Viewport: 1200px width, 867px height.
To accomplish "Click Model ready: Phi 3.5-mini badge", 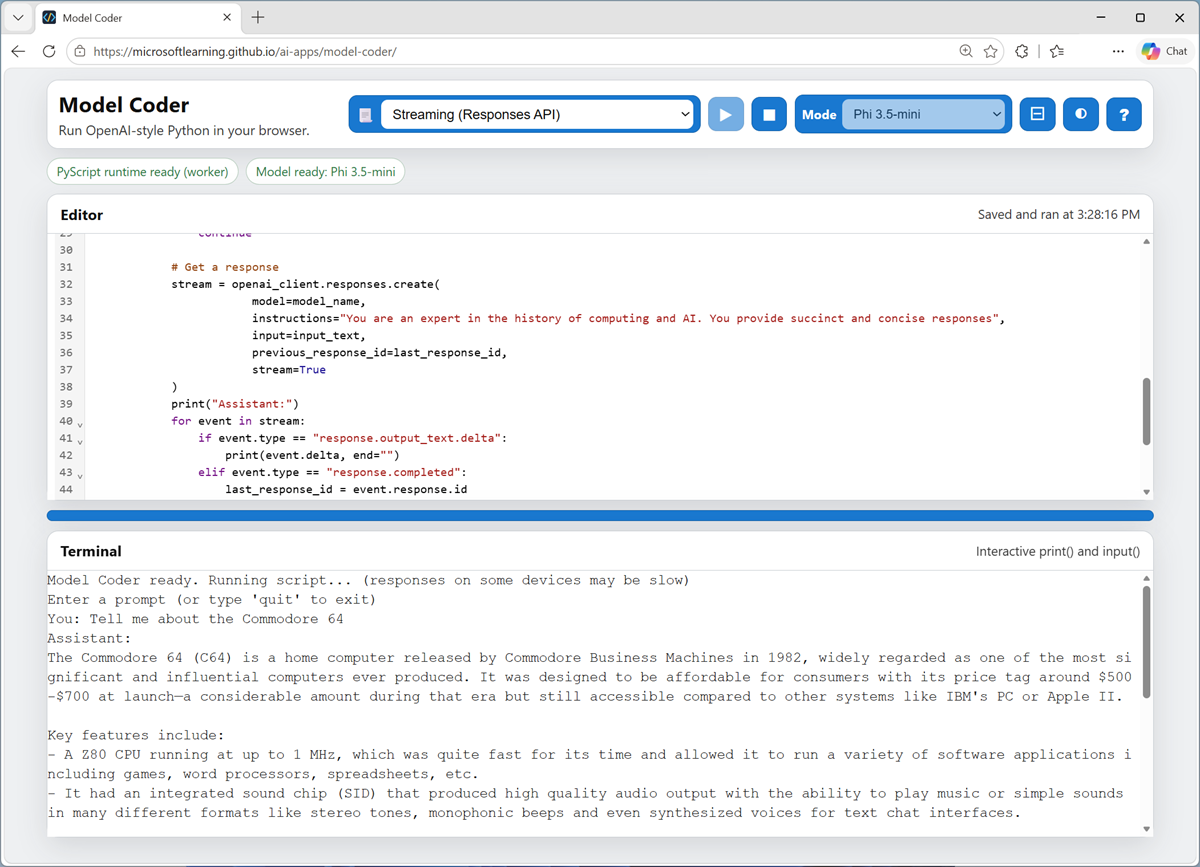I will tap(325, 172).
